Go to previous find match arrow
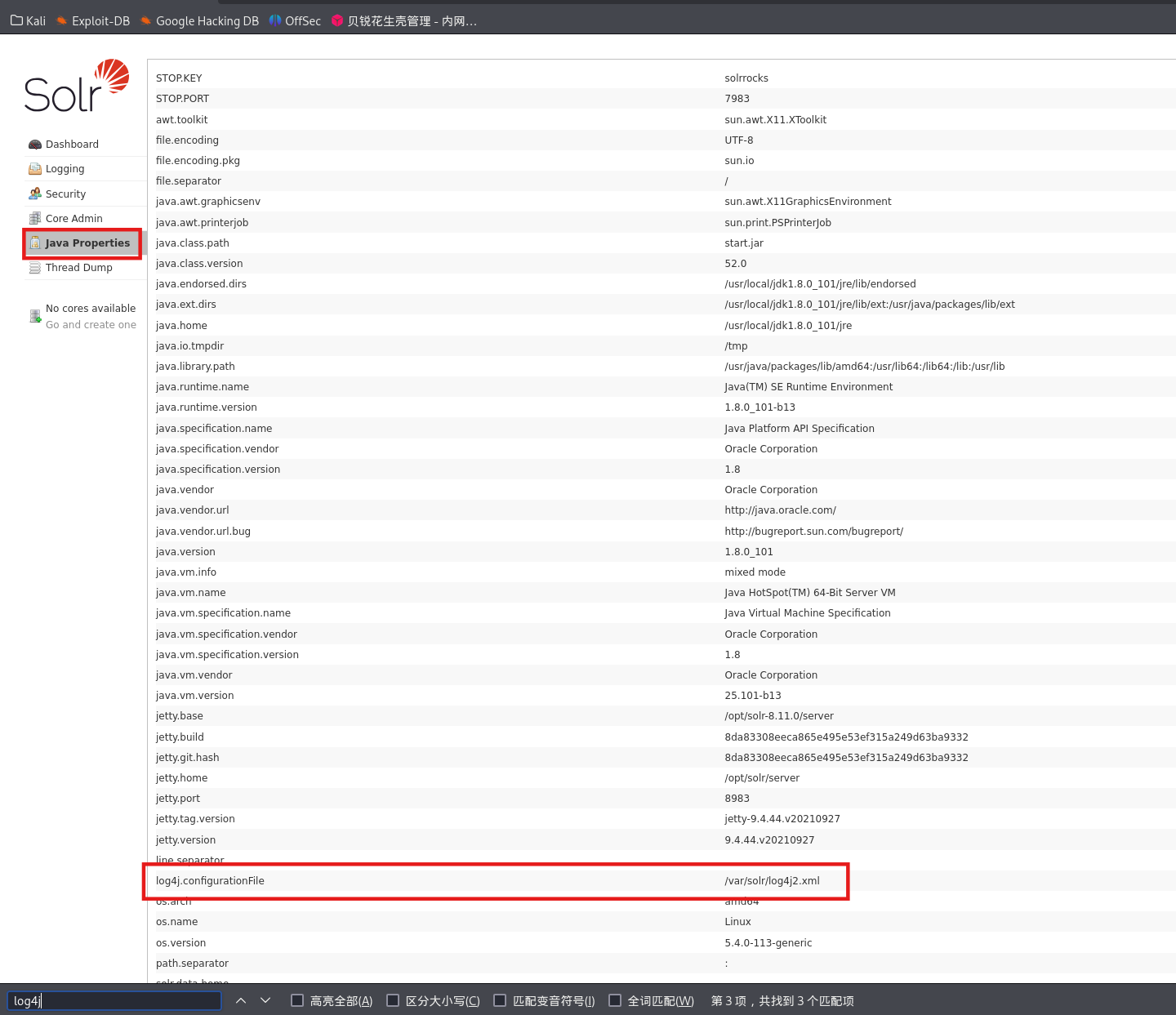The height and width of the screenshot is (1015, 1176). coord(241,1000)
